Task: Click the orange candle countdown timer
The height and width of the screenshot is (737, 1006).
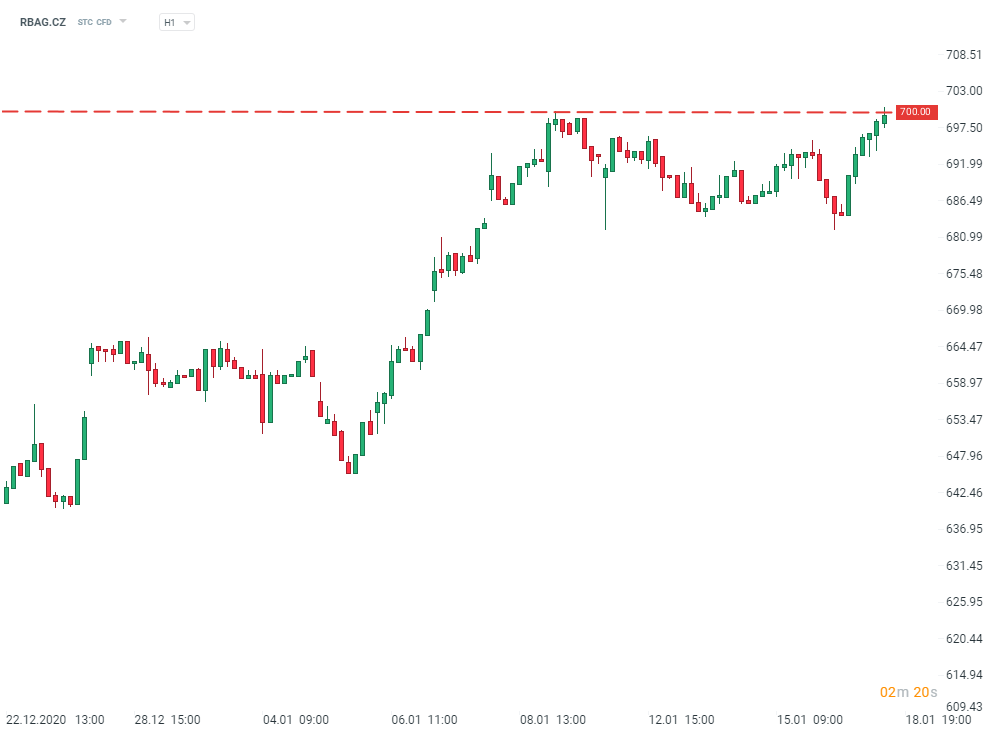Action: tap(908, 692)
